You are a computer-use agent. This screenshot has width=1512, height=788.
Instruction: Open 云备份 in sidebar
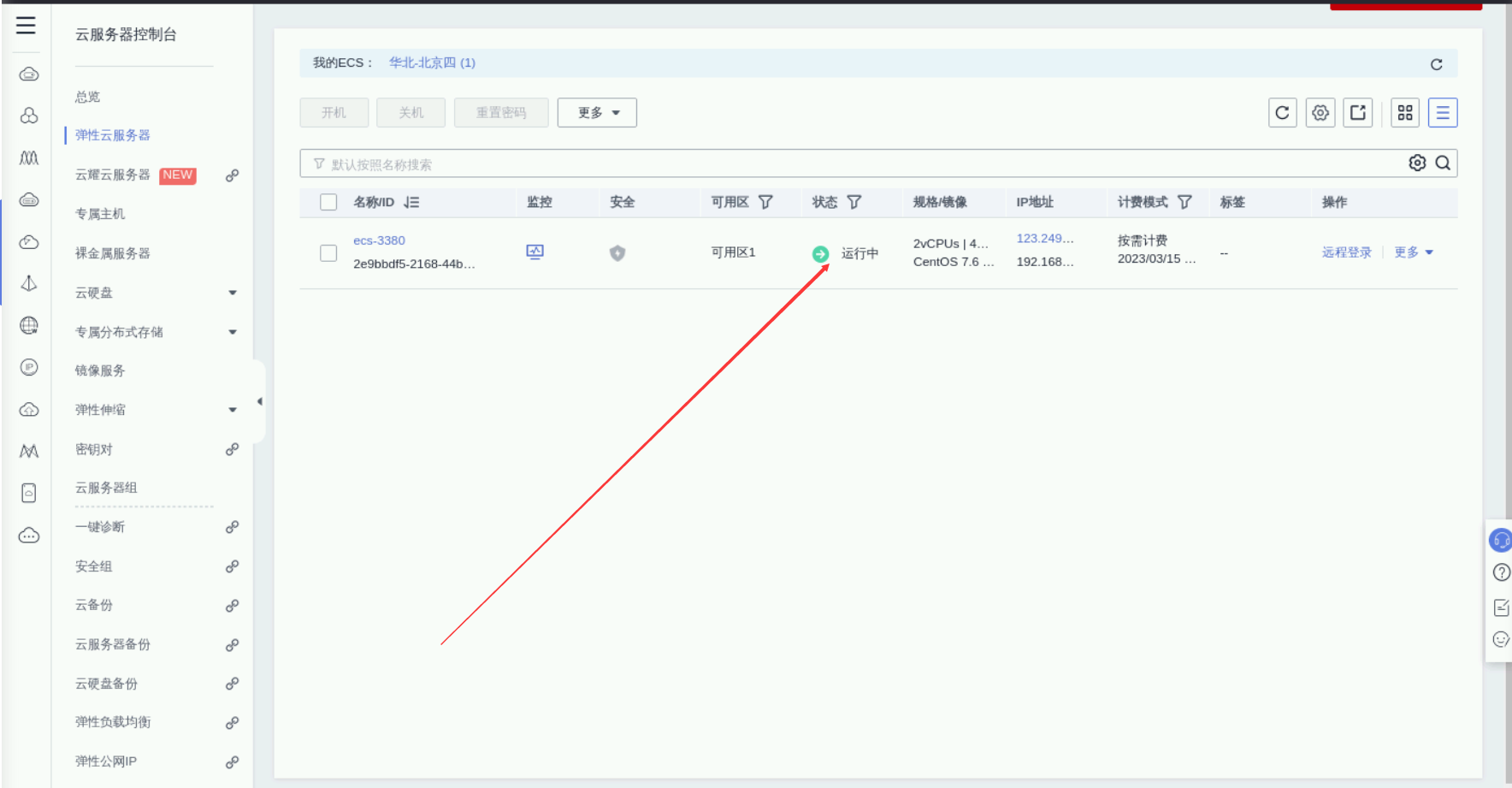pyautogui.click(x=94, y=605)
